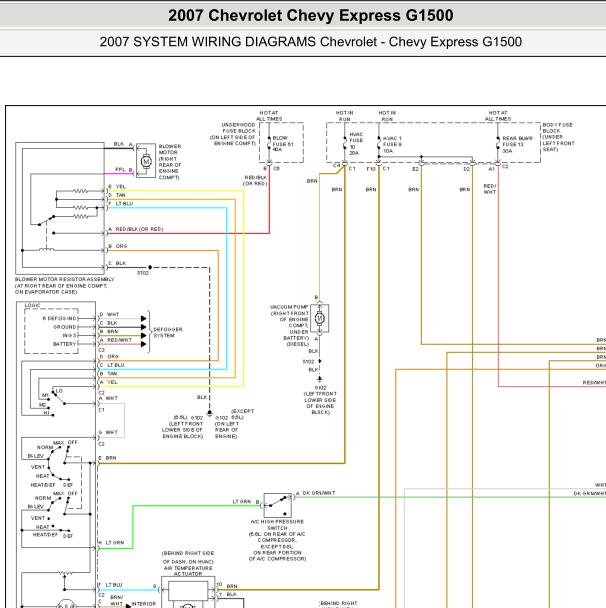The image size is (606, 608).
Task: Click the blower resistor relay coil symbol
Action: tap(47, 249)
